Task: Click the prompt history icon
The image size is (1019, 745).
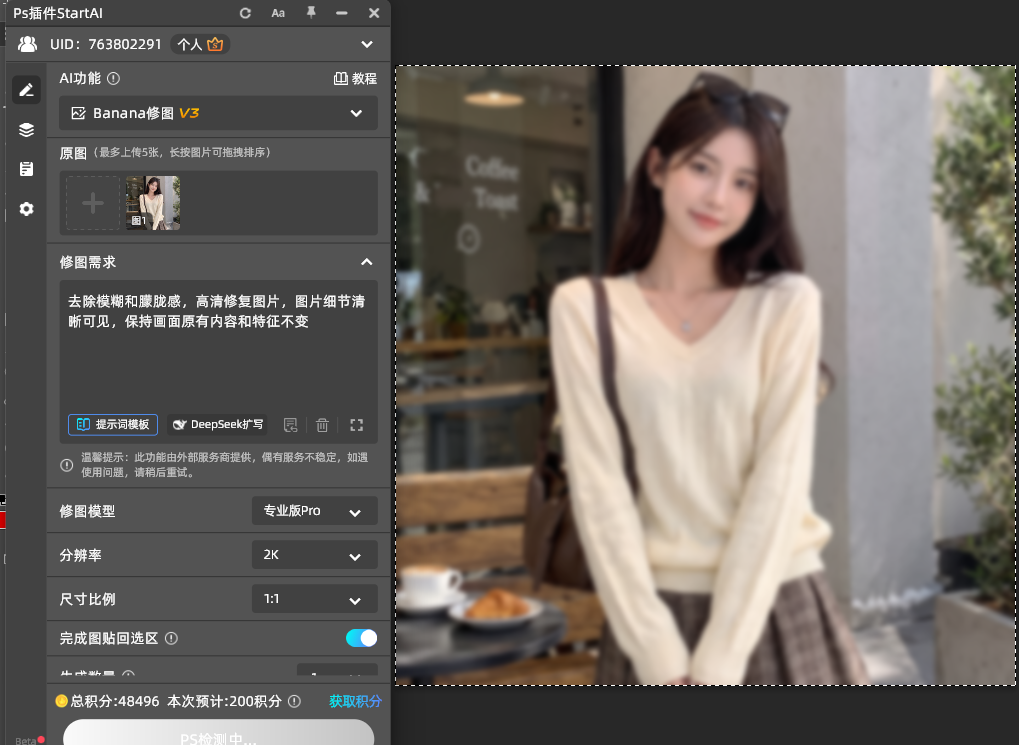Action: pyautogui.click(x=290, y=425)
